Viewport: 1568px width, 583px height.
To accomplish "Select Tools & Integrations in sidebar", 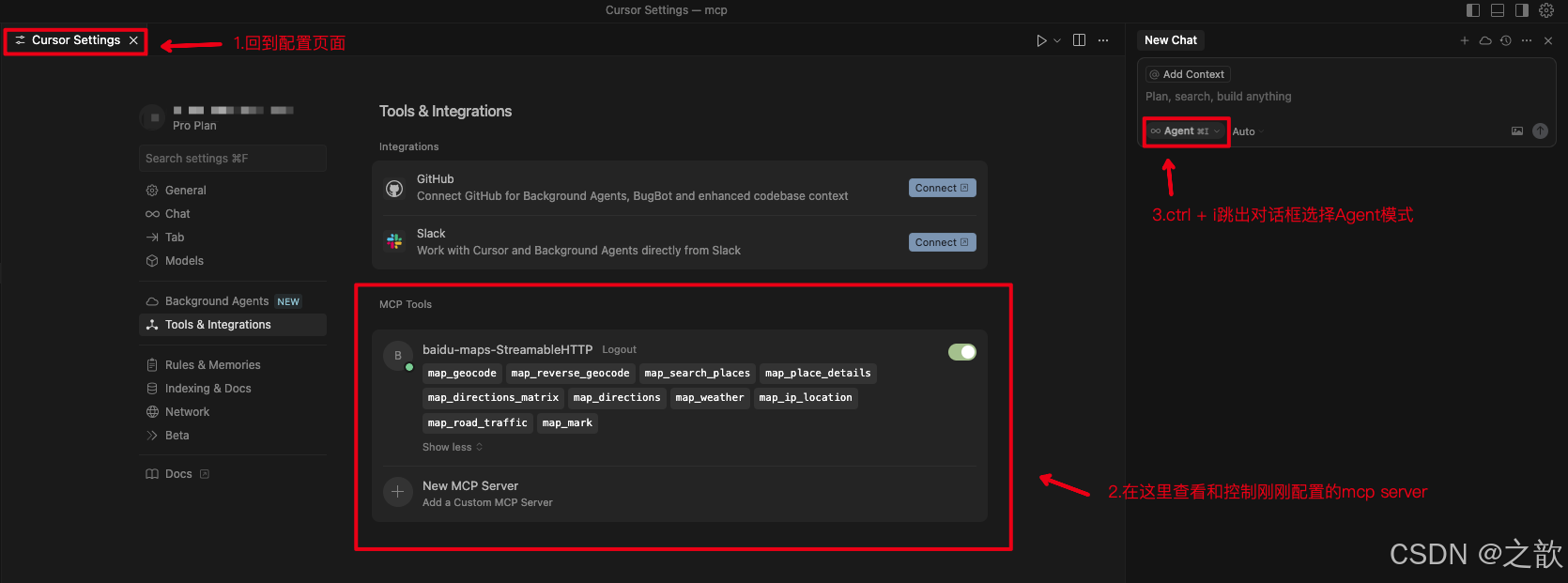I will pos(233,325).
